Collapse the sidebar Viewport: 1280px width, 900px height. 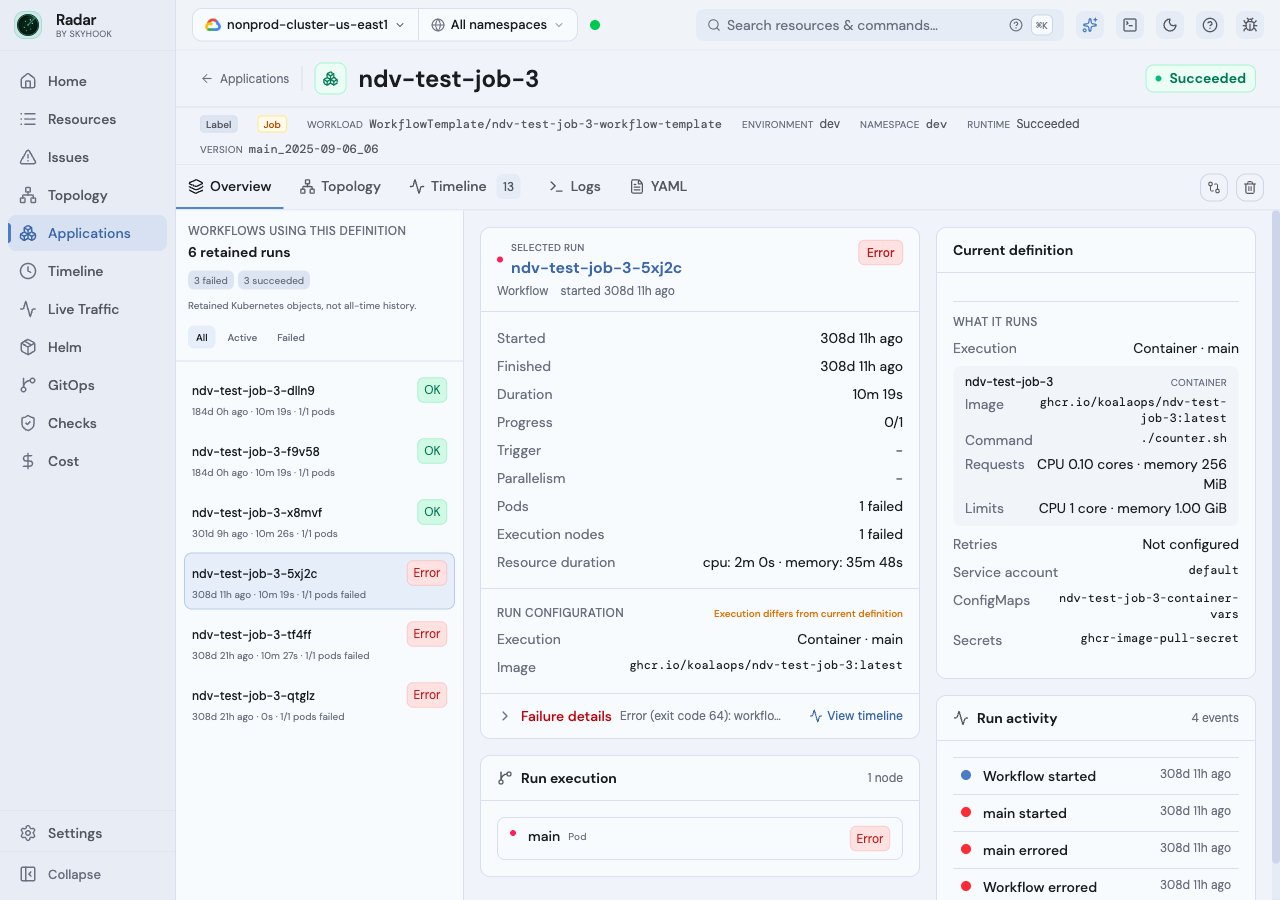(87, 874)
